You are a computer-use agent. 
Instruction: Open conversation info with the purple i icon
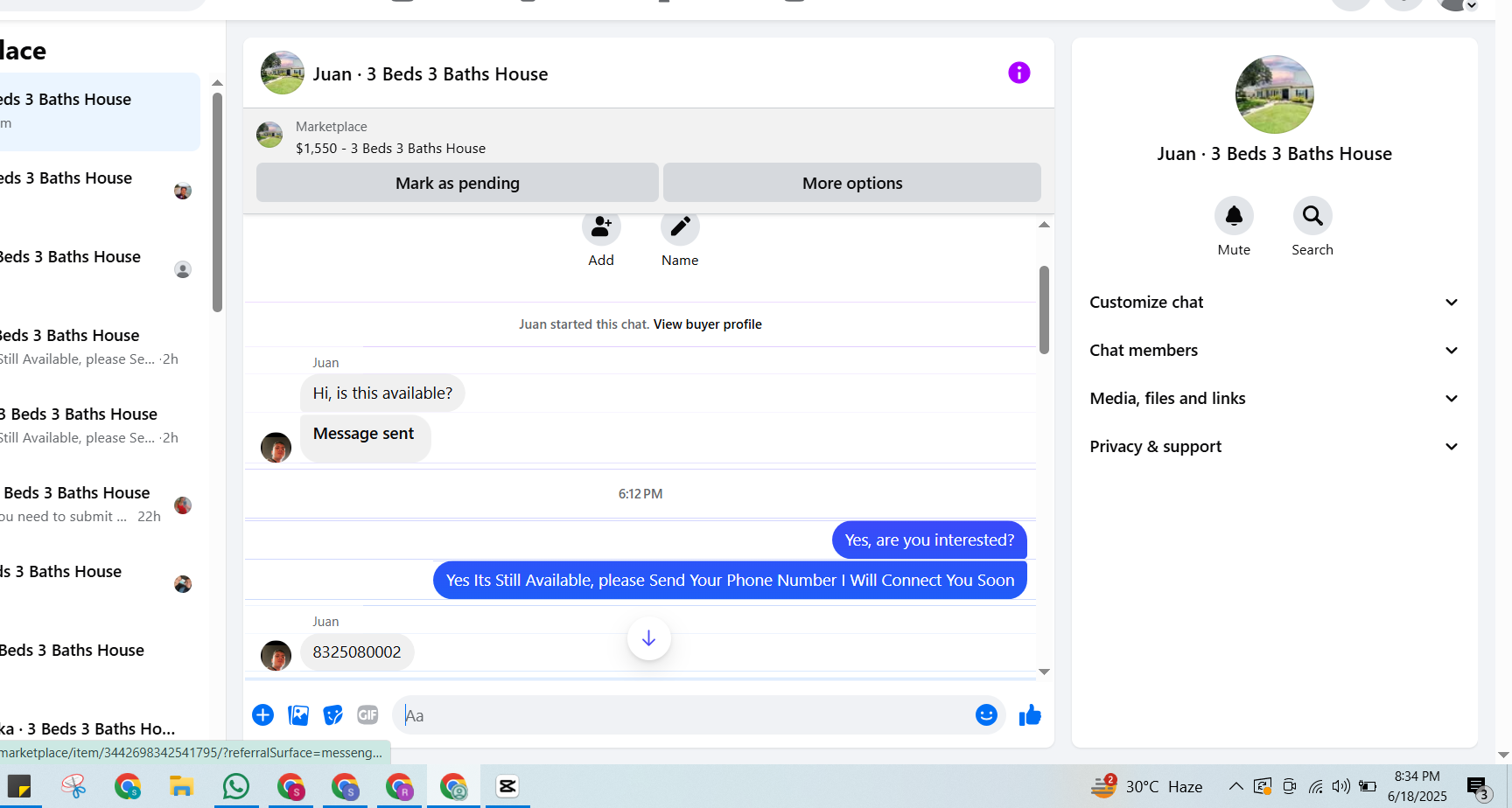(1019, 73)
